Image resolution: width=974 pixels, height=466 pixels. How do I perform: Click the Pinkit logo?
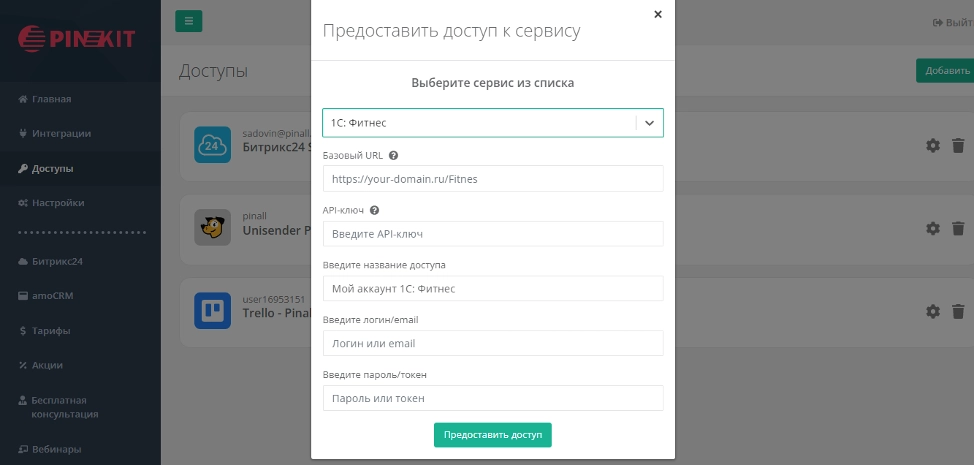[x=76, y=39]
